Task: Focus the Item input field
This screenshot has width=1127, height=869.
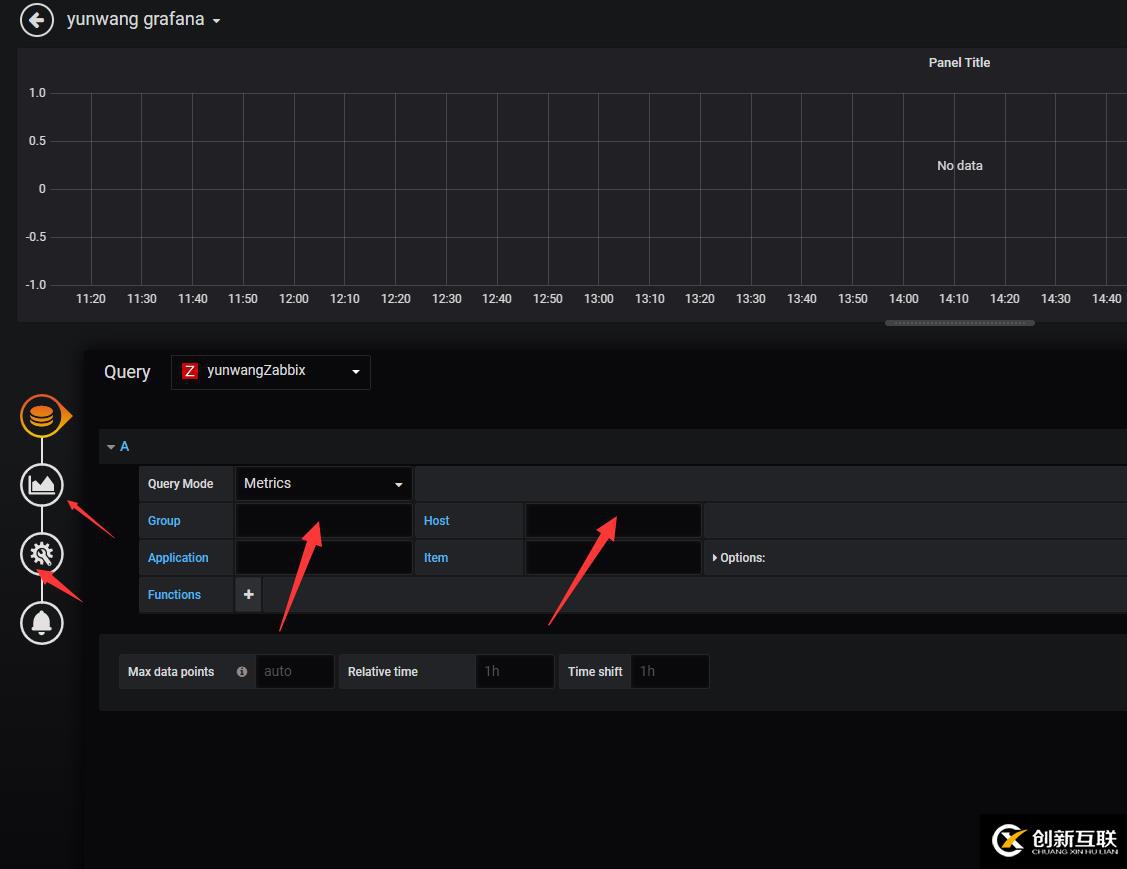Action: pyautogui.click(x=613, y=558)
